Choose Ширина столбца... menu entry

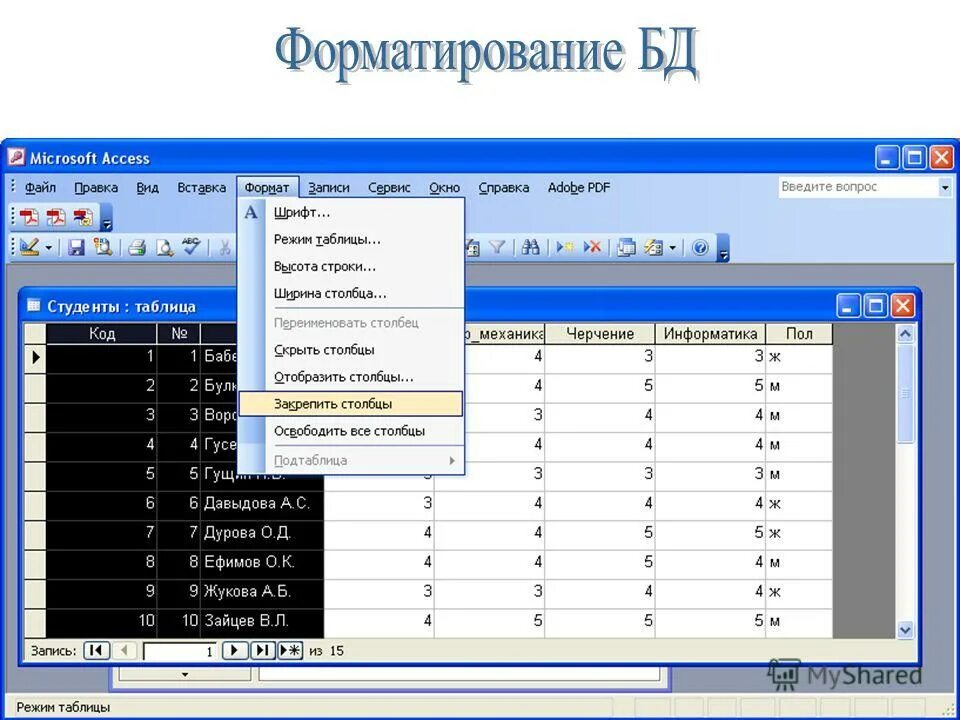tap(351, 293)
